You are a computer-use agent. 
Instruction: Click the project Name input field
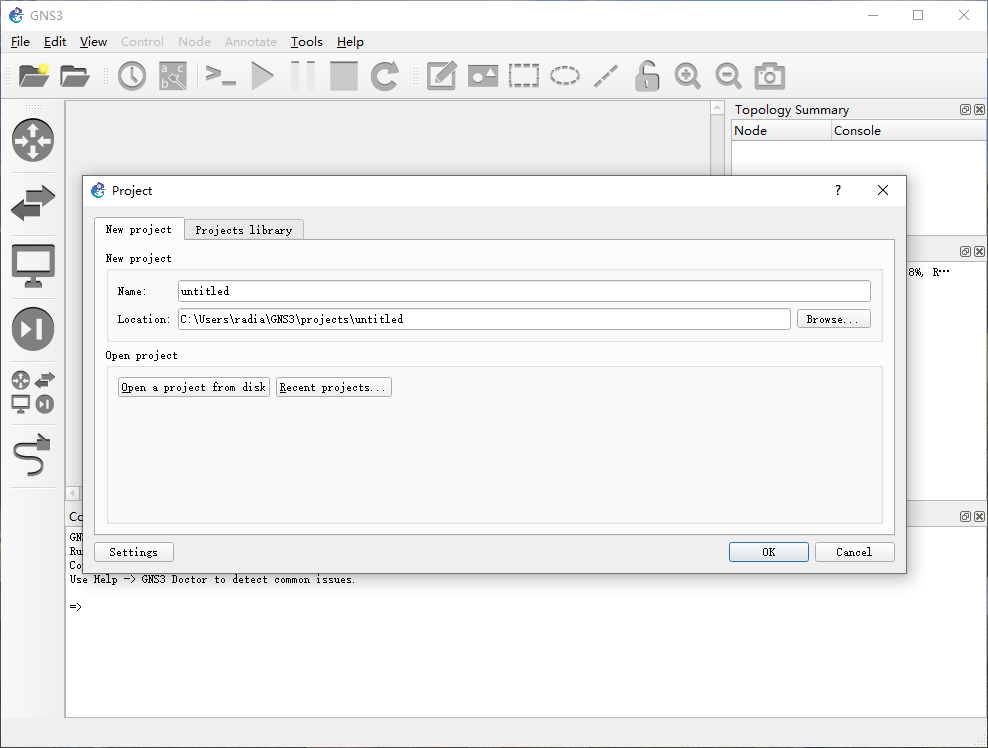524,291
